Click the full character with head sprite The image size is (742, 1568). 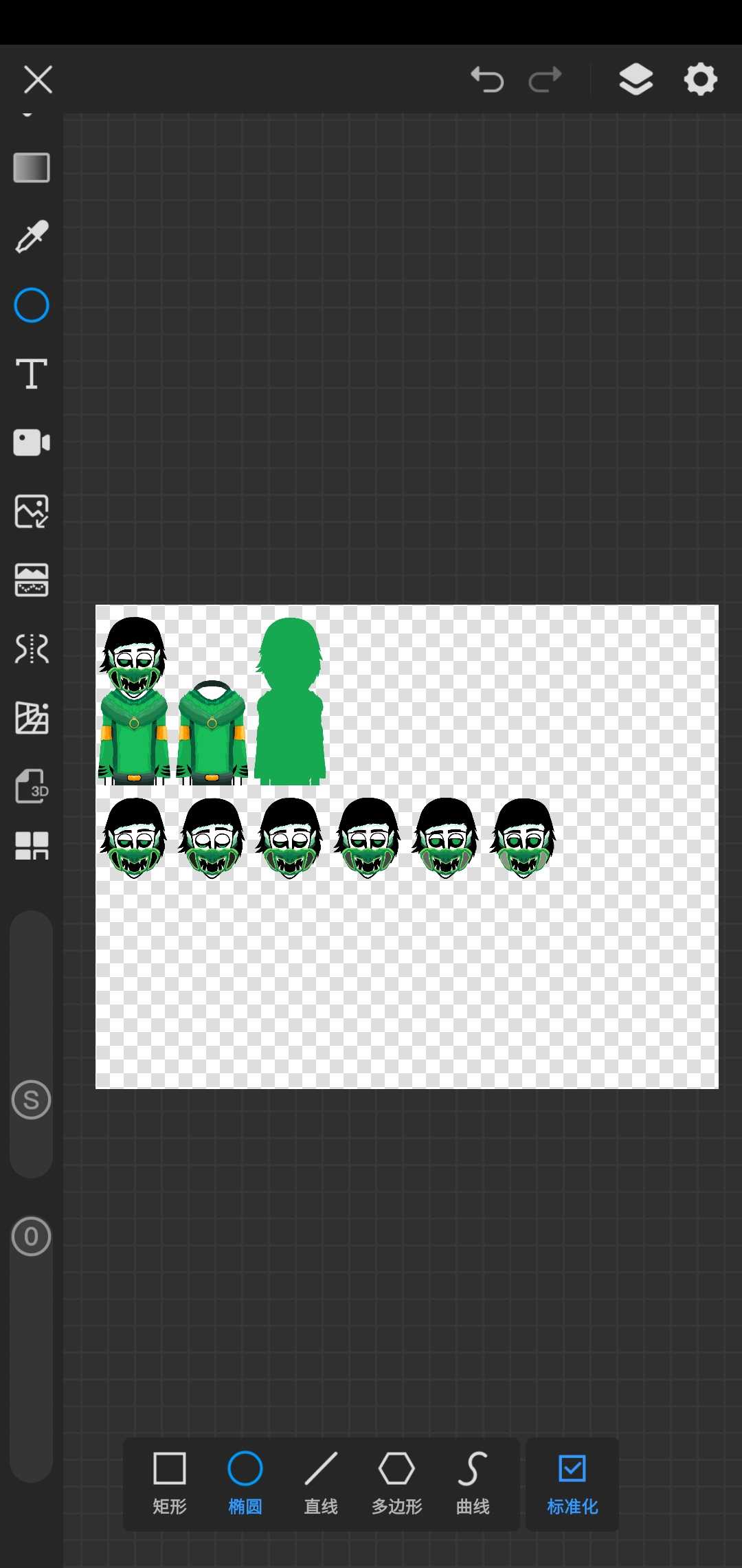pos(134,701)
